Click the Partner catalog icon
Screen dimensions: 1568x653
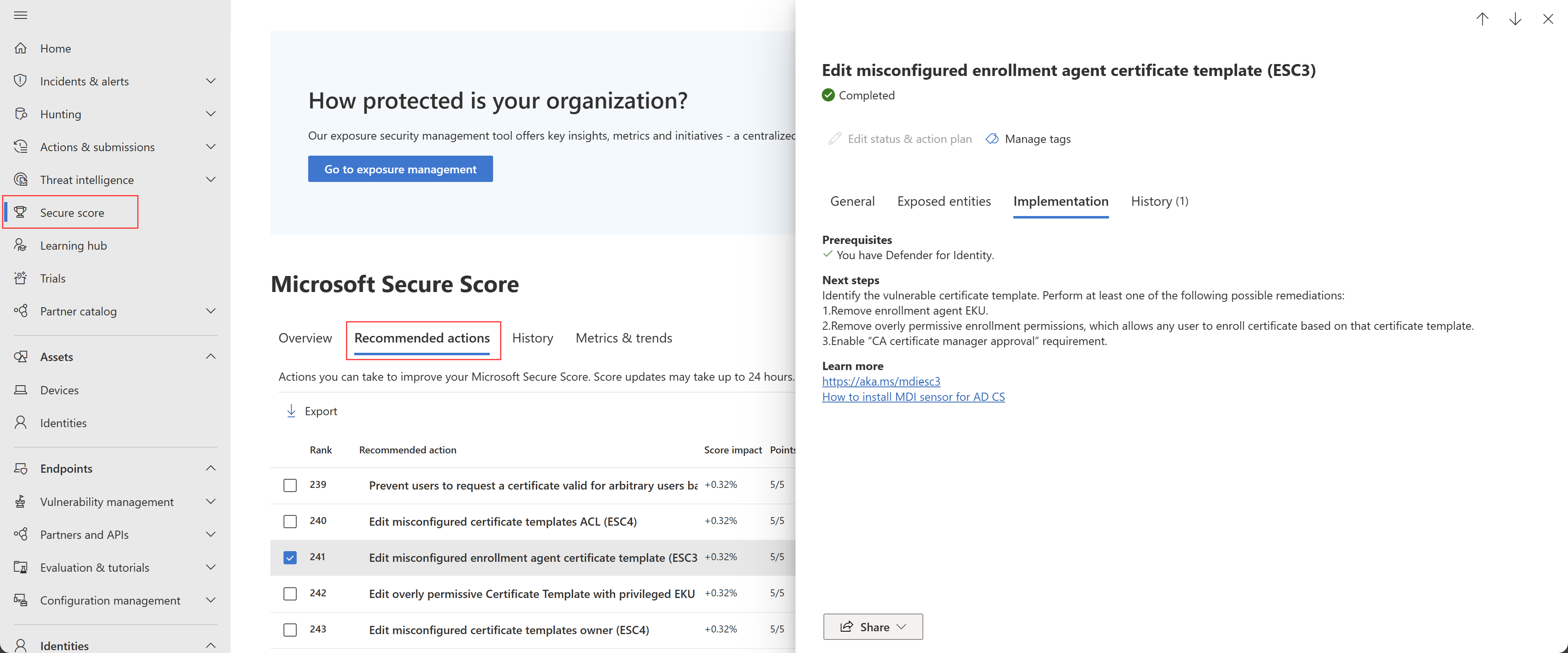[21, 311]
